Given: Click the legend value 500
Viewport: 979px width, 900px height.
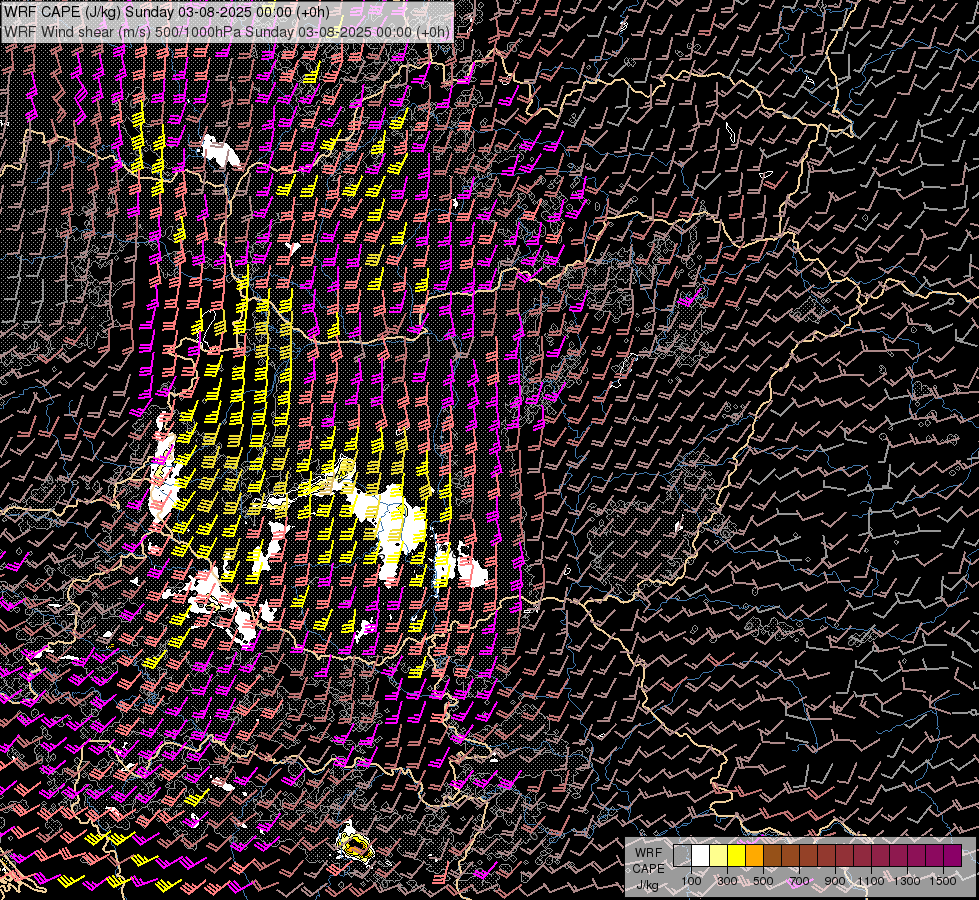Looking at the screenshot, I should pyautogui.click(x=763, y=881).
